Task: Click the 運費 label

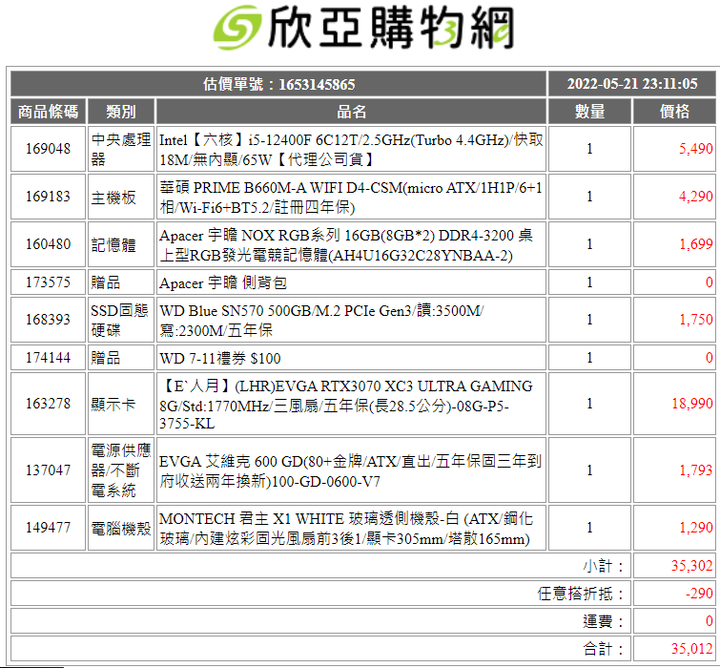Action: [603, 621]
